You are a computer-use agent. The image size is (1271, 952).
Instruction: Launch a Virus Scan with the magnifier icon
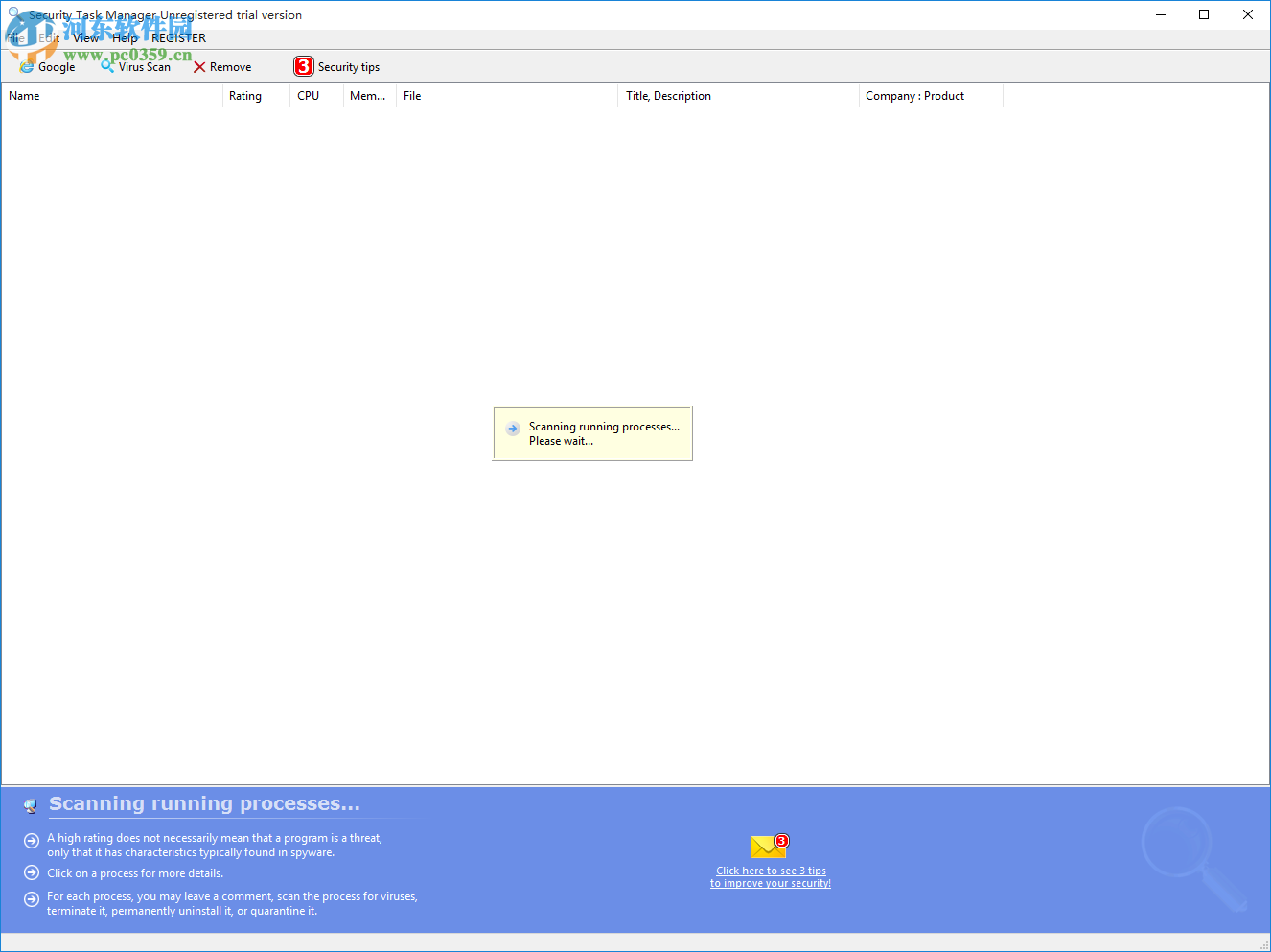[106, 66]
